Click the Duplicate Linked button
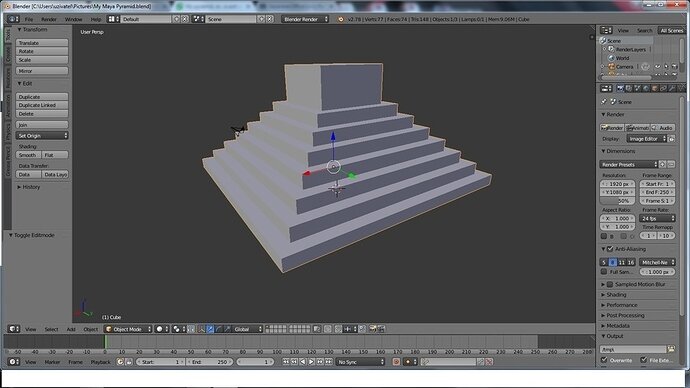 click(42, 105)
